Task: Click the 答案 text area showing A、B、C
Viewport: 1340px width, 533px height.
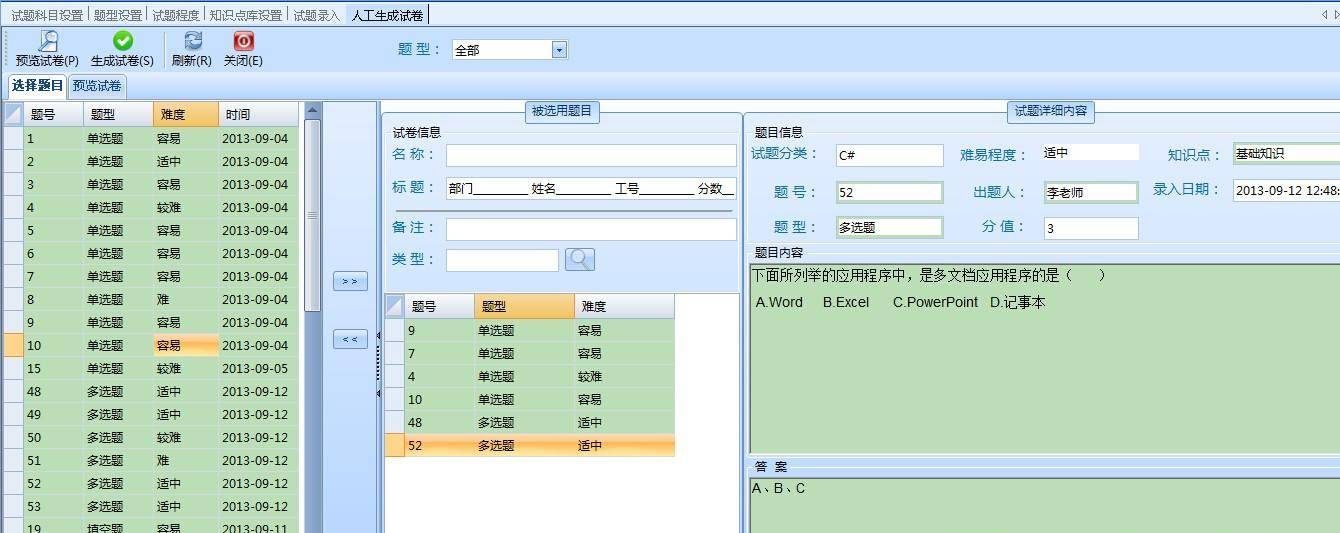Action: click(1044, 505)
